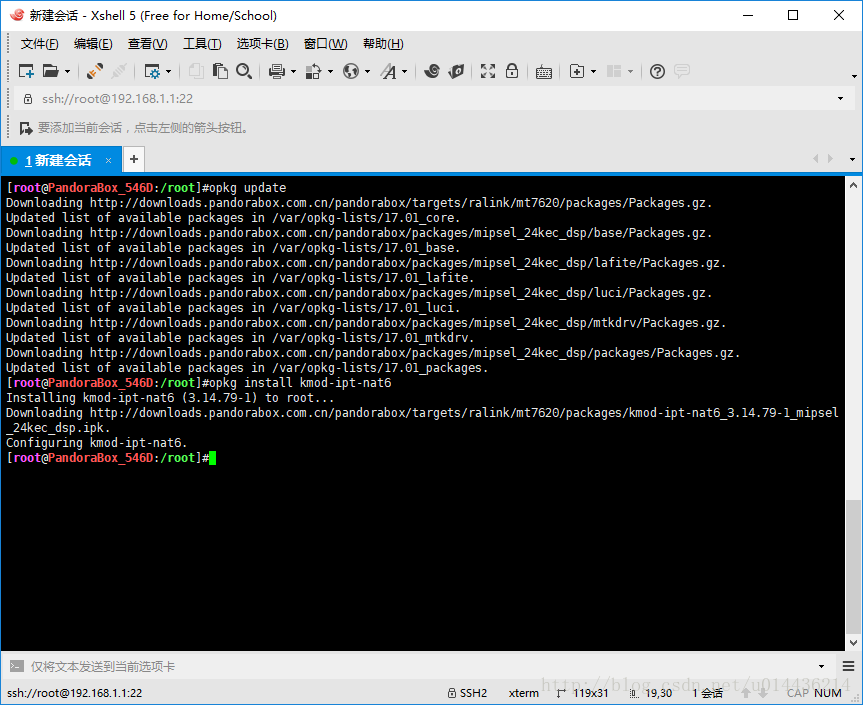
Task: Expand the new tab group dropdown arrow
Action: click(593, 72)
